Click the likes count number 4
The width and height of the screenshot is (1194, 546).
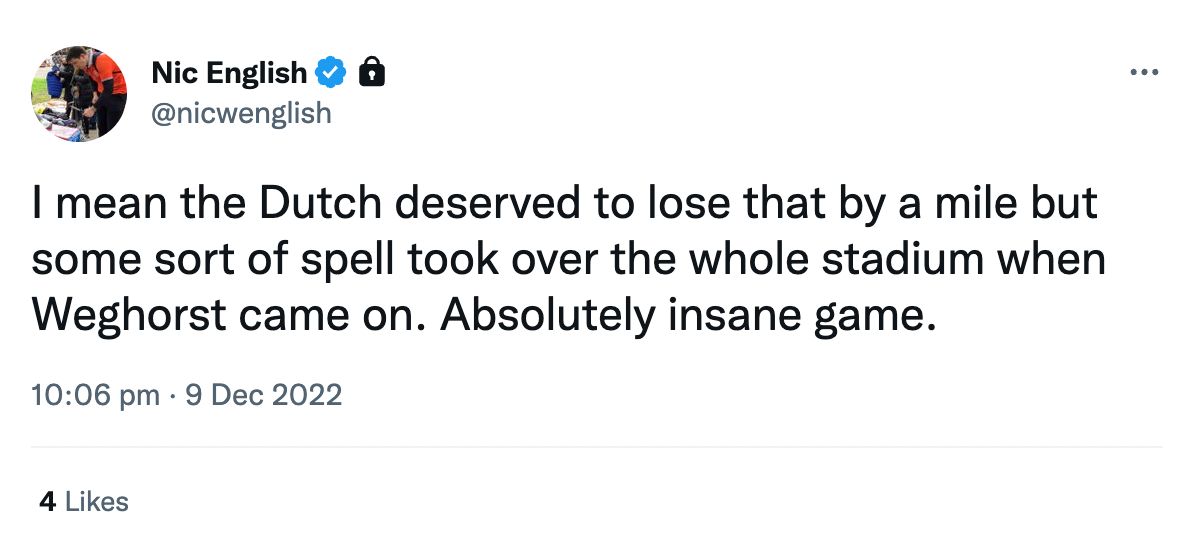46,501
